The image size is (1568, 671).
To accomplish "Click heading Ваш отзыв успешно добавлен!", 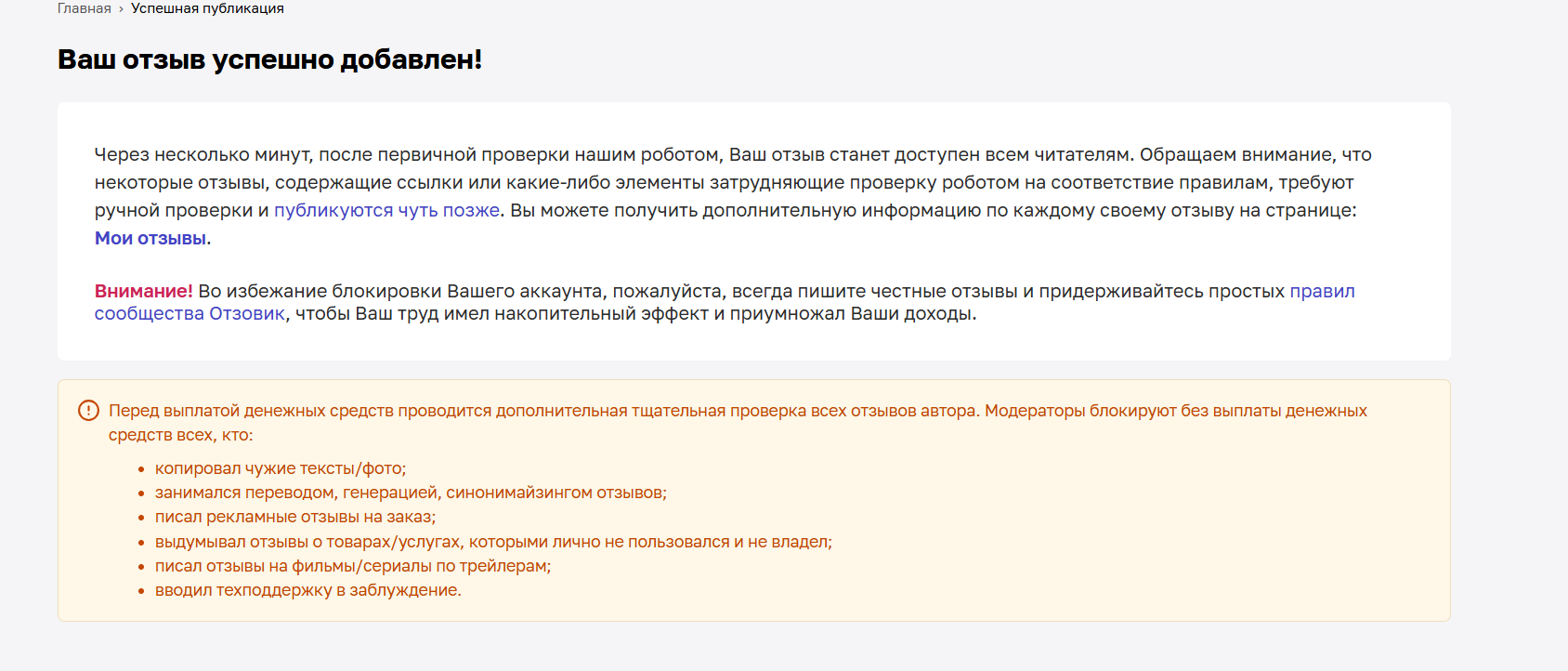I will coord(269,59).
